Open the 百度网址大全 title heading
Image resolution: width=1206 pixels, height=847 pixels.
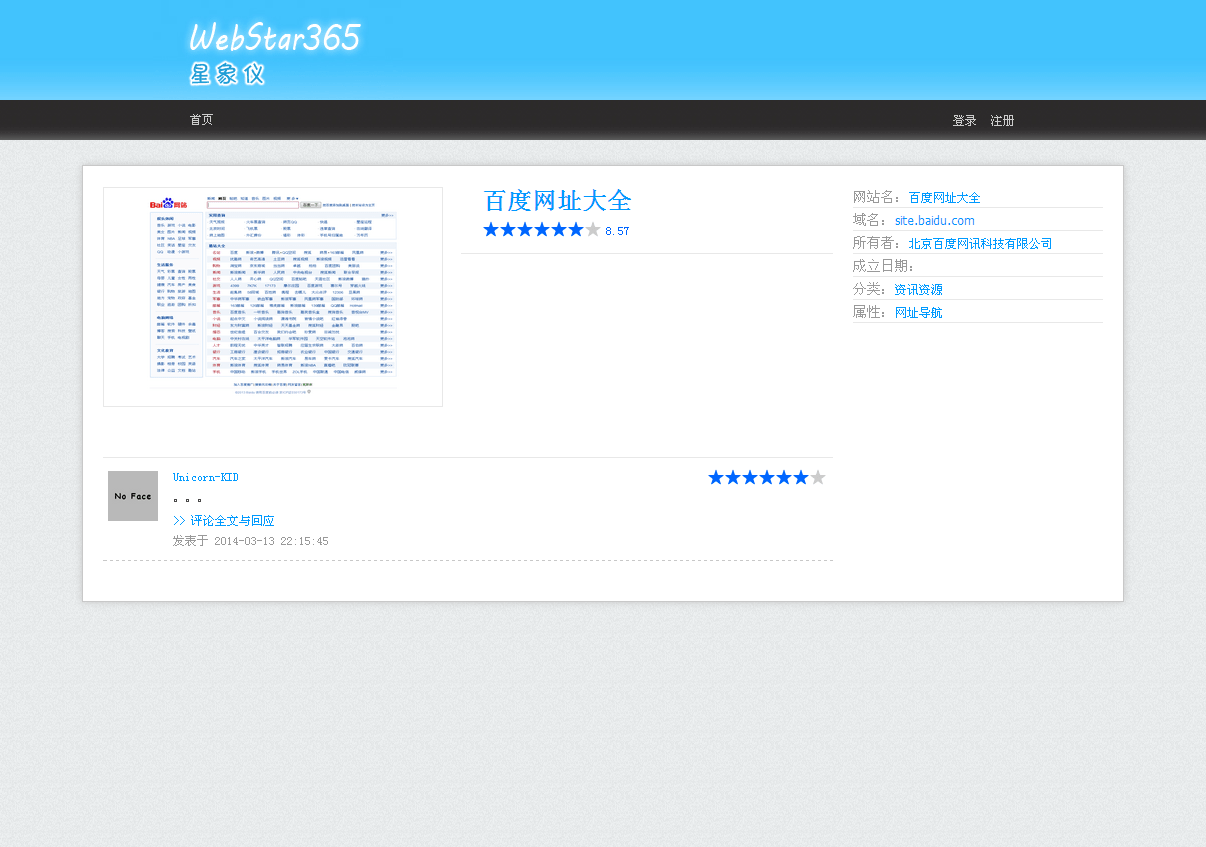click(x=557, y=201)
